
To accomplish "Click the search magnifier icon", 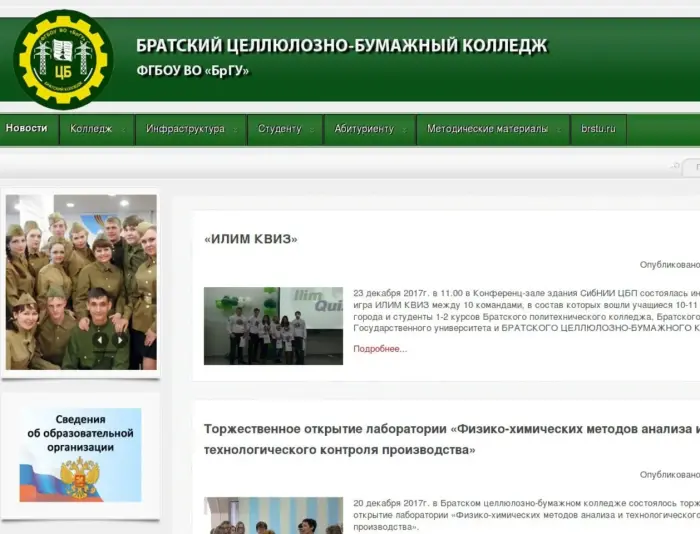I will 675,166.
